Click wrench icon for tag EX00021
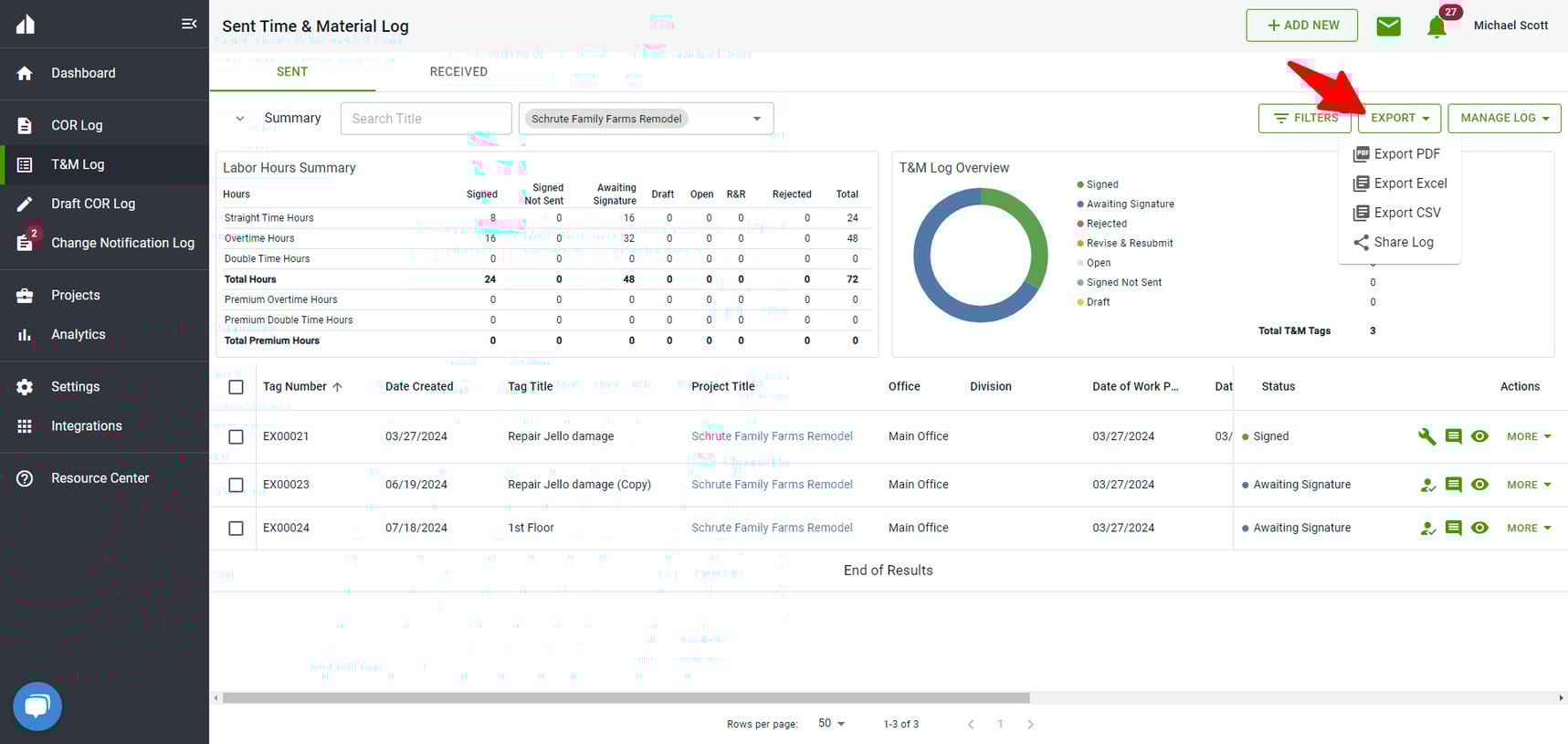The height and width of the screenshot is (744, 1568). click(1426, 436)
